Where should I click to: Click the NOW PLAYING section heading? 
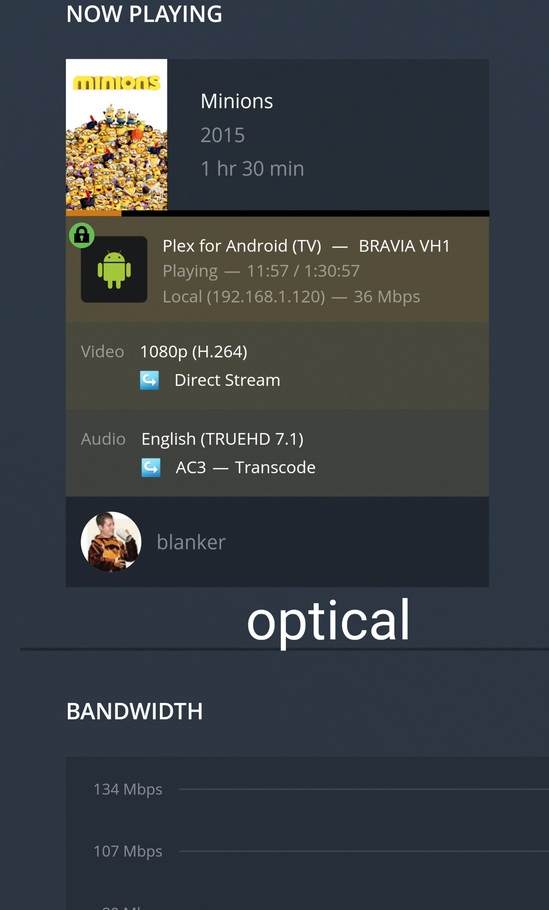coord(144,14)
